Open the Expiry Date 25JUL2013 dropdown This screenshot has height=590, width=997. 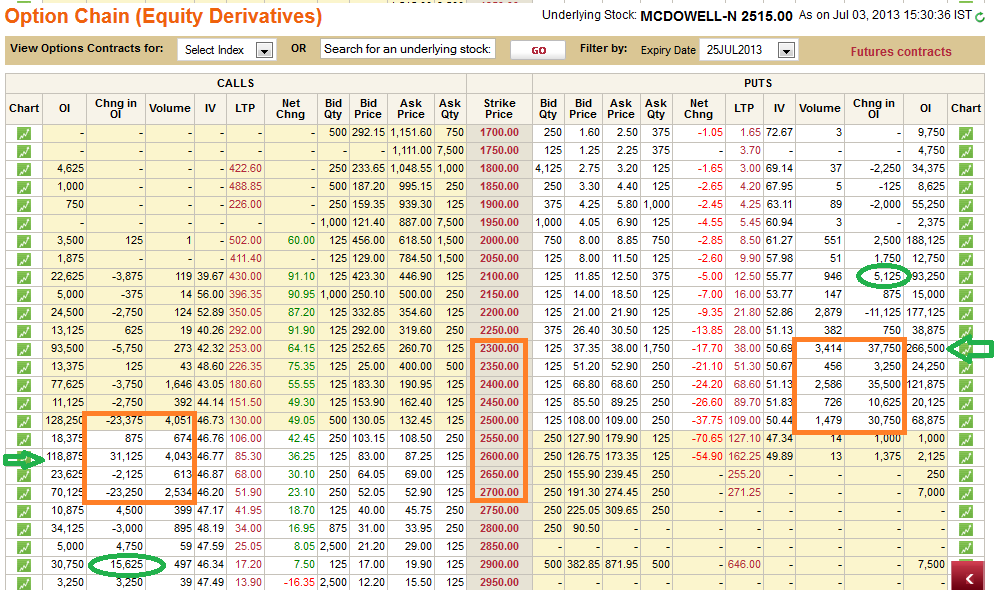pyautogui.click(x=748, y=50)
